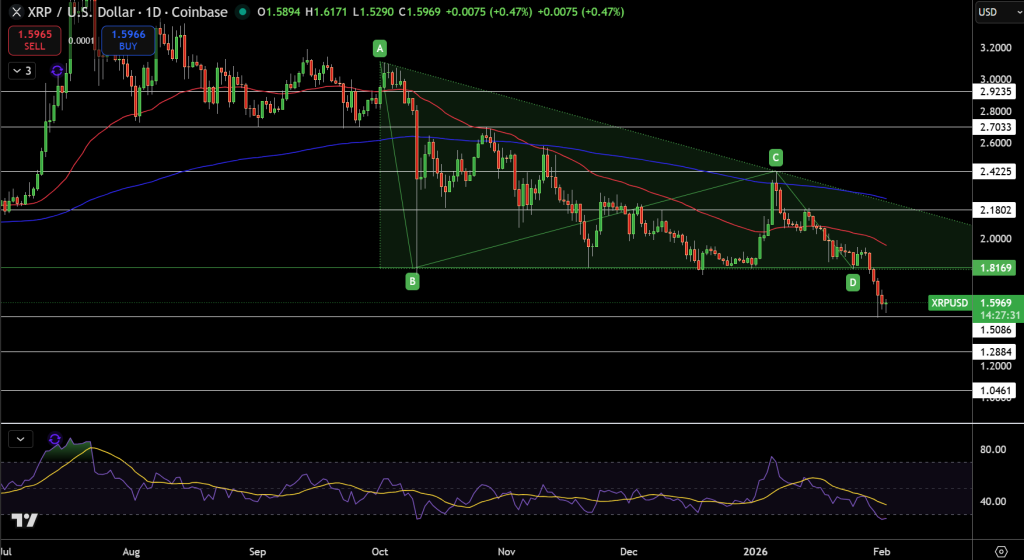Screen dimensions: 1024x560
Task: Click Jul on the time axis
Action: (x=6, y=552)
